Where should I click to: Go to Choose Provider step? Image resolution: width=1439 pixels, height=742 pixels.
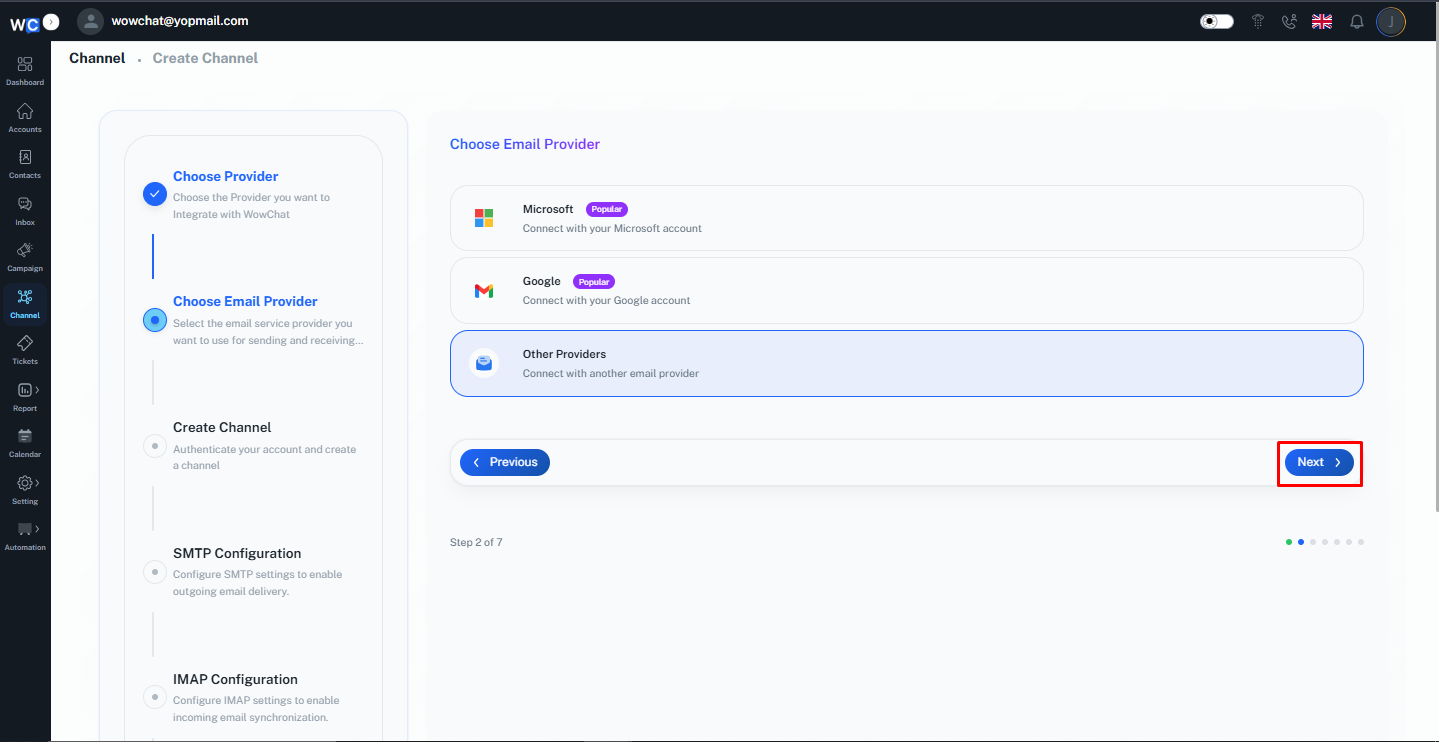coord(226,176)
